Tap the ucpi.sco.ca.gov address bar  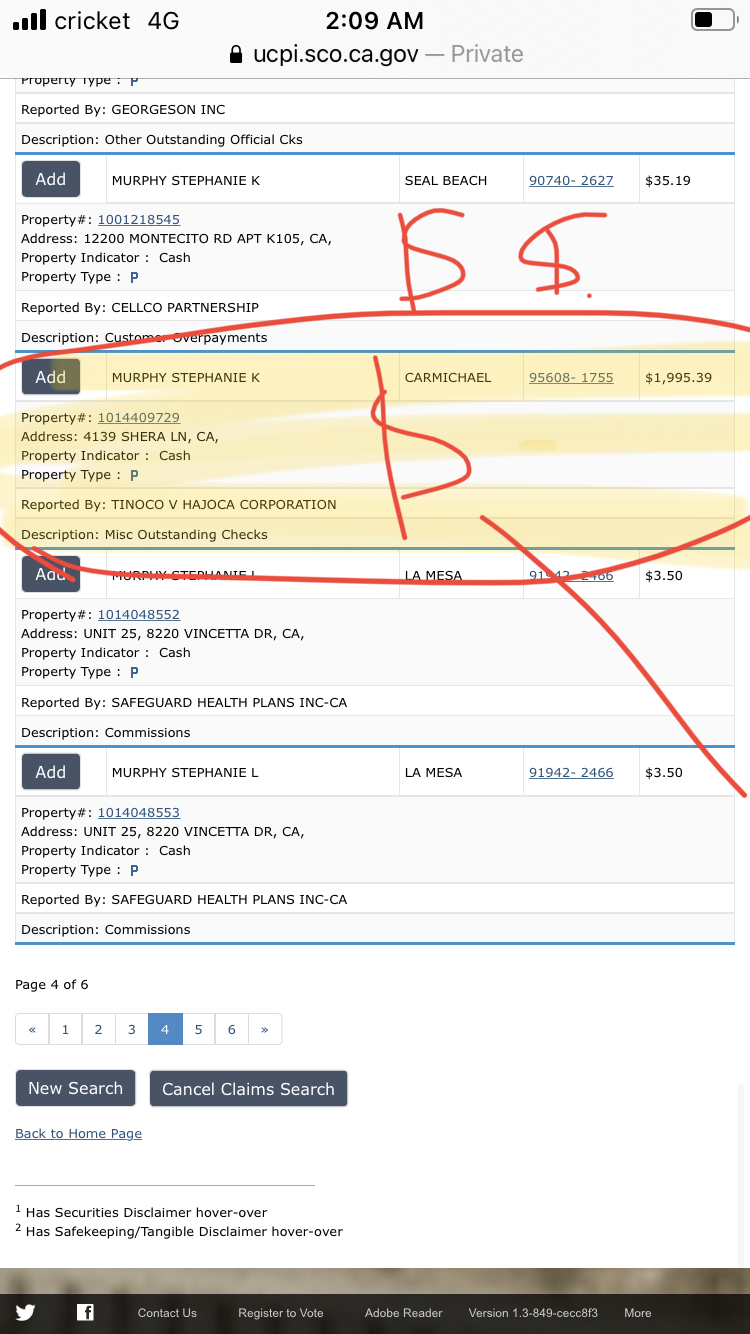(376, 54)
